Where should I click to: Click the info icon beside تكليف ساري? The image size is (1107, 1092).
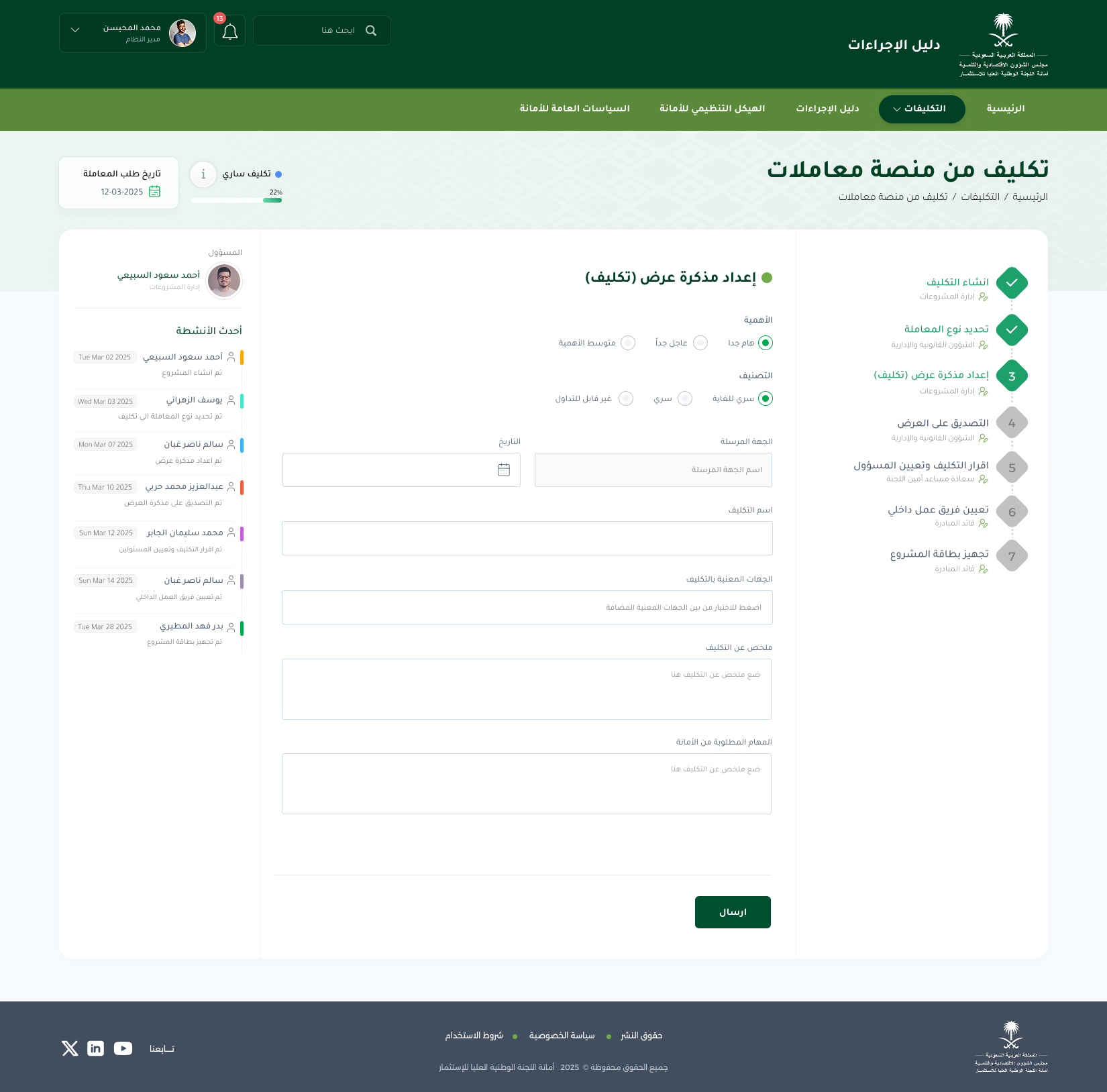click(x=203, y=174)
